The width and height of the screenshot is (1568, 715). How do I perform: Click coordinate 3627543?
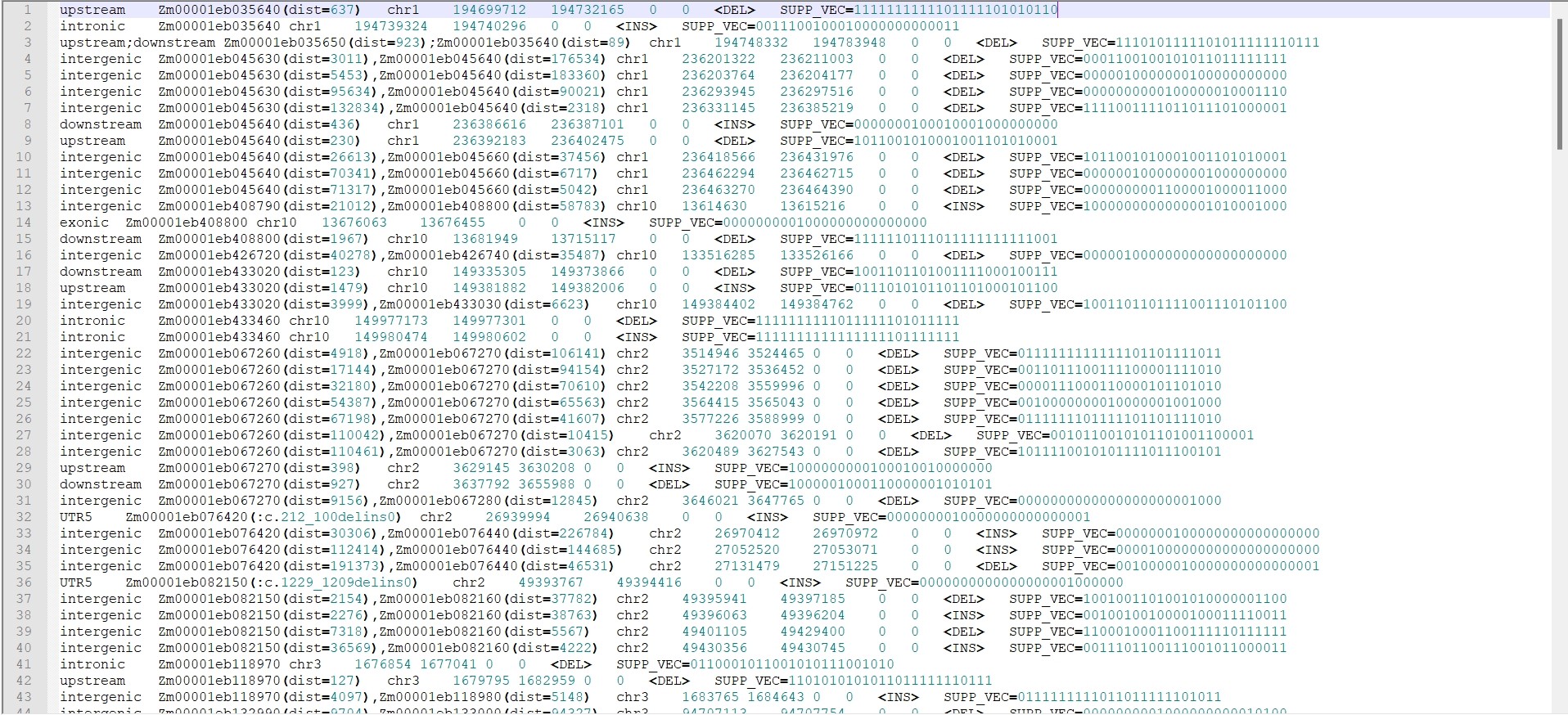[776, 452]
